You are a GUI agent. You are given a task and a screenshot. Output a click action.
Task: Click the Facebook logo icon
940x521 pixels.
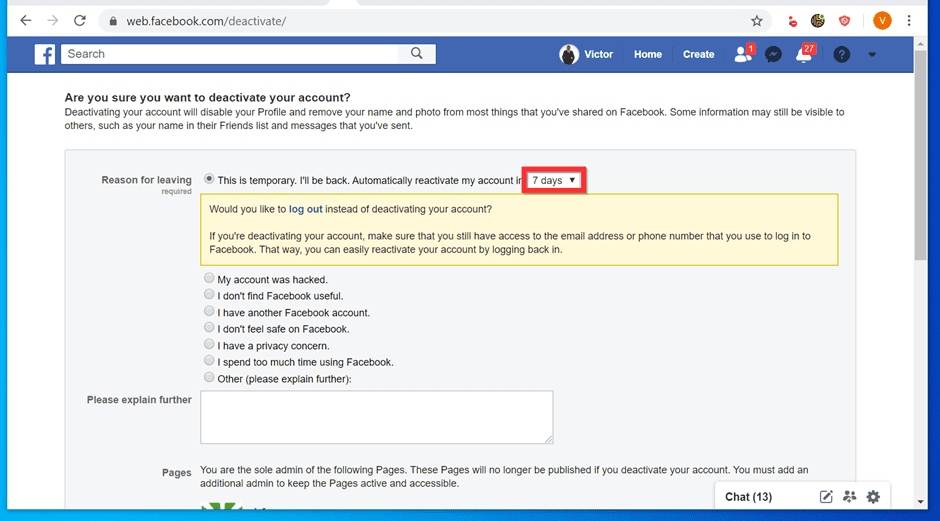[45, 54]
